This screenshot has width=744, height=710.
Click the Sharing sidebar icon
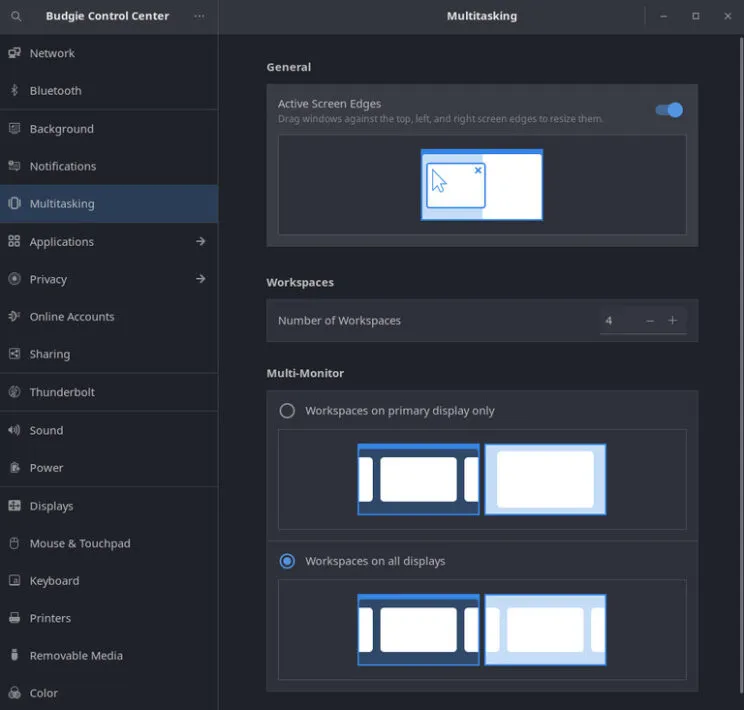[14, 354]
